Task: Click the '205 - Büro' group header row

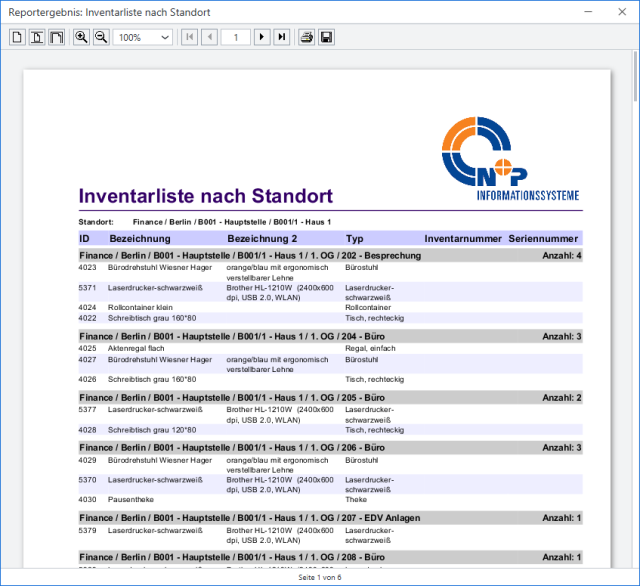Action: point(331,397)
